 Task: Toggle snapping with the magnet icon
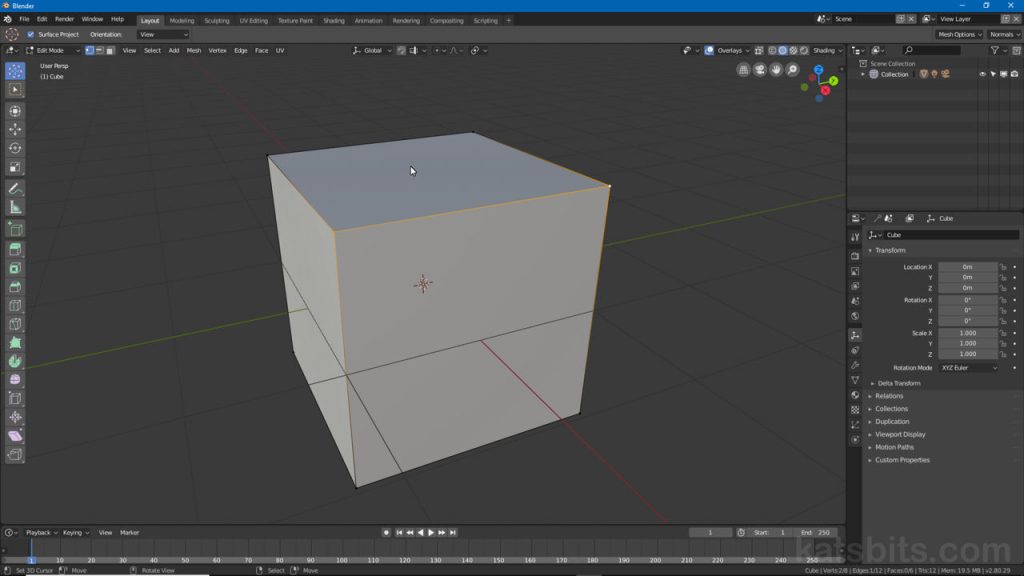click(401, 50)
